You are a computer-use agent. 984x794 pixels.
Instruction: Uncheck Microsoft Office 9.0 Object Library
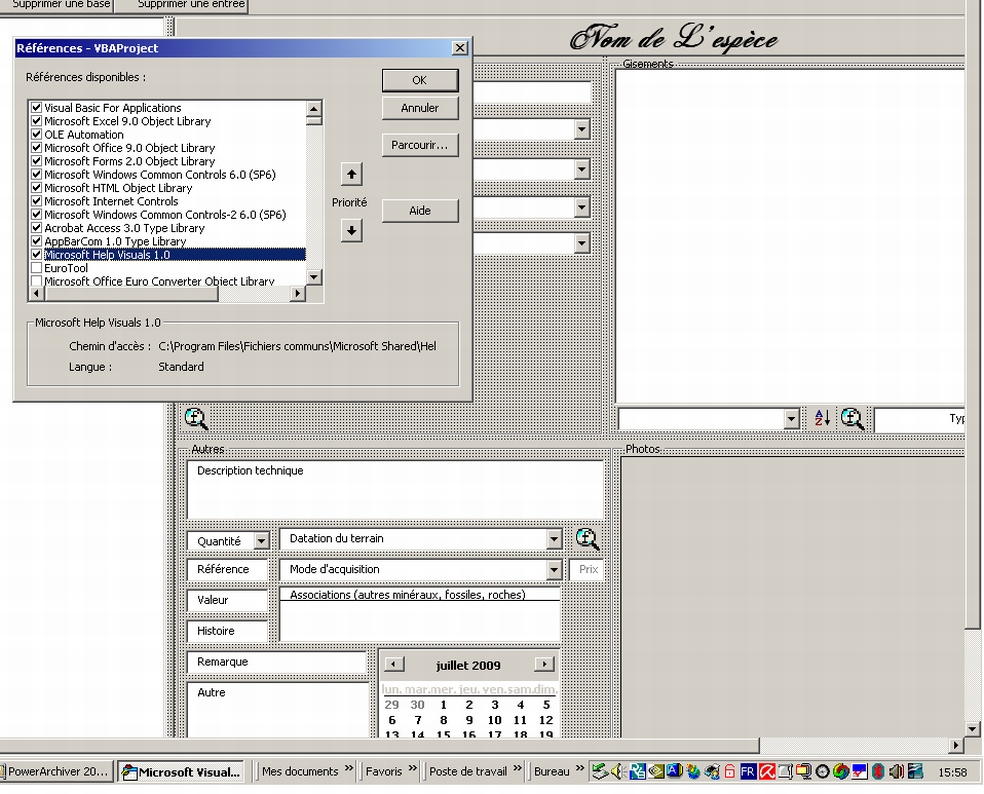pyautogui.click(x=36, y=148)
